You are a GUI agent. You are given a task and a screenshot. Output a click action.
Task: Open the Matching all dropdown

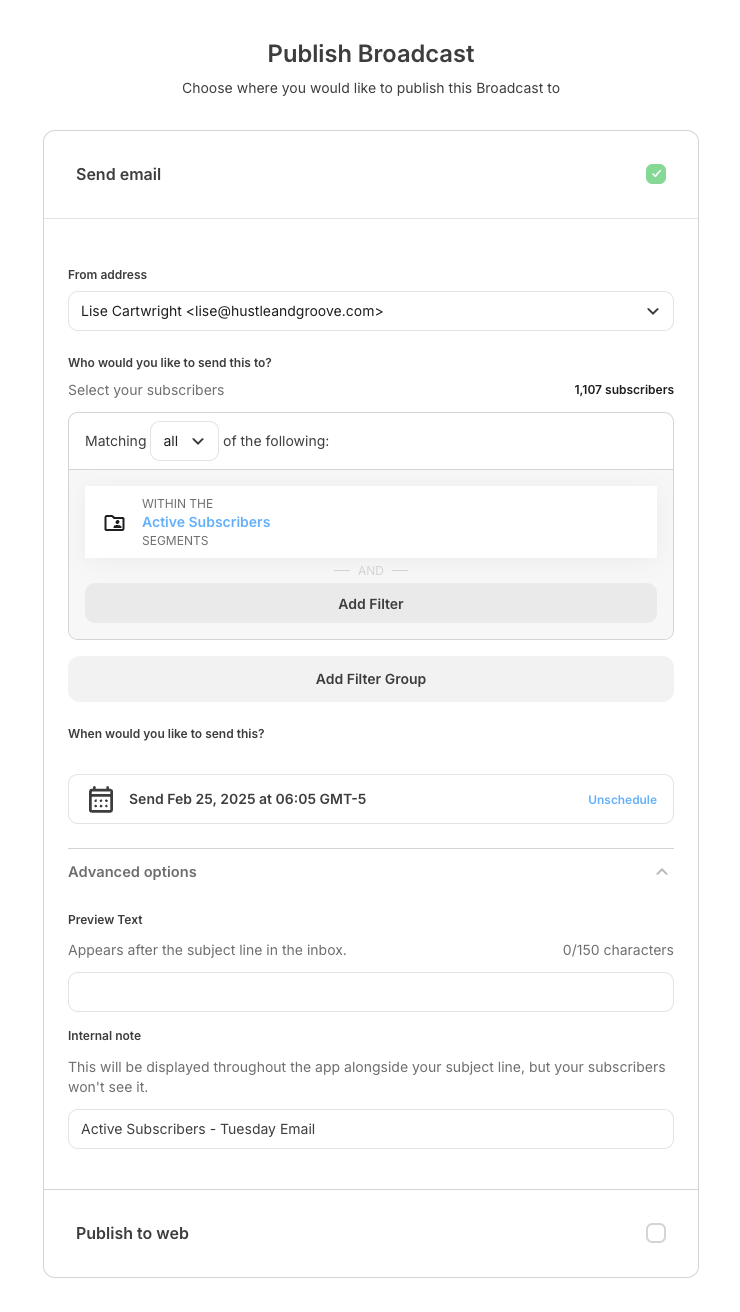point(184,441)
